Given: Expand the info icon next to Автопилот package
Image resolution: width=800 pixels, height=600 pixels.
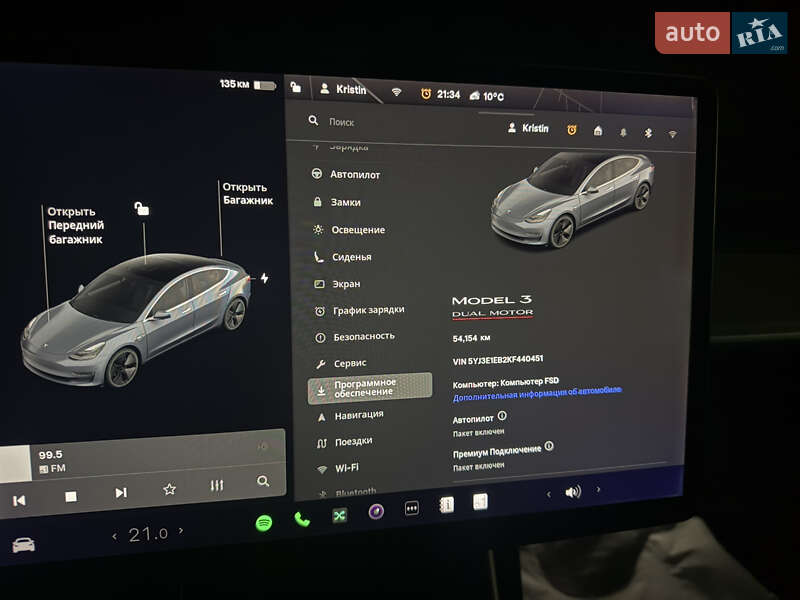Looking at the screenshot, I should click(x=501, y=417).
